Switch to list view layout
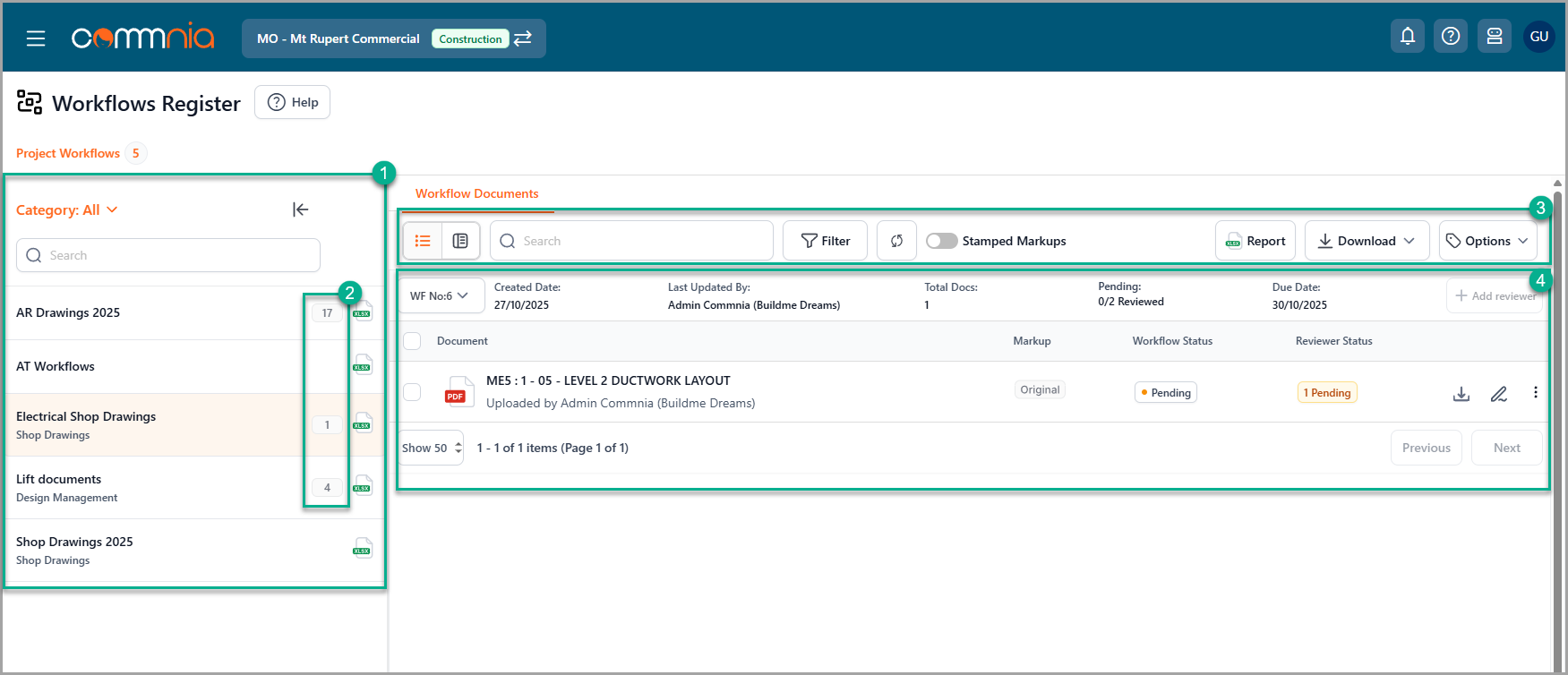This screenshot has height=675, width=1568. 423,241
